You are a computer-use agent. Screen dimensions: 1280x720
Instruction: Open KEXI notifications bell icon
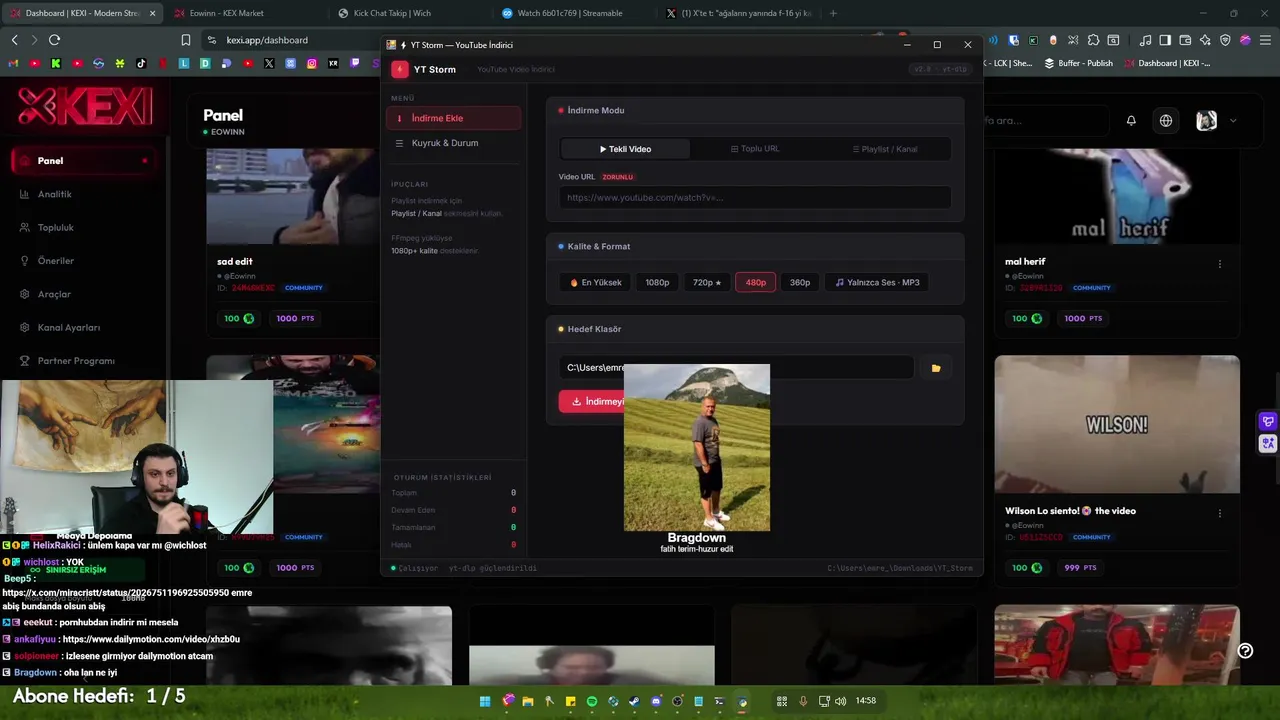[1131, 121]
